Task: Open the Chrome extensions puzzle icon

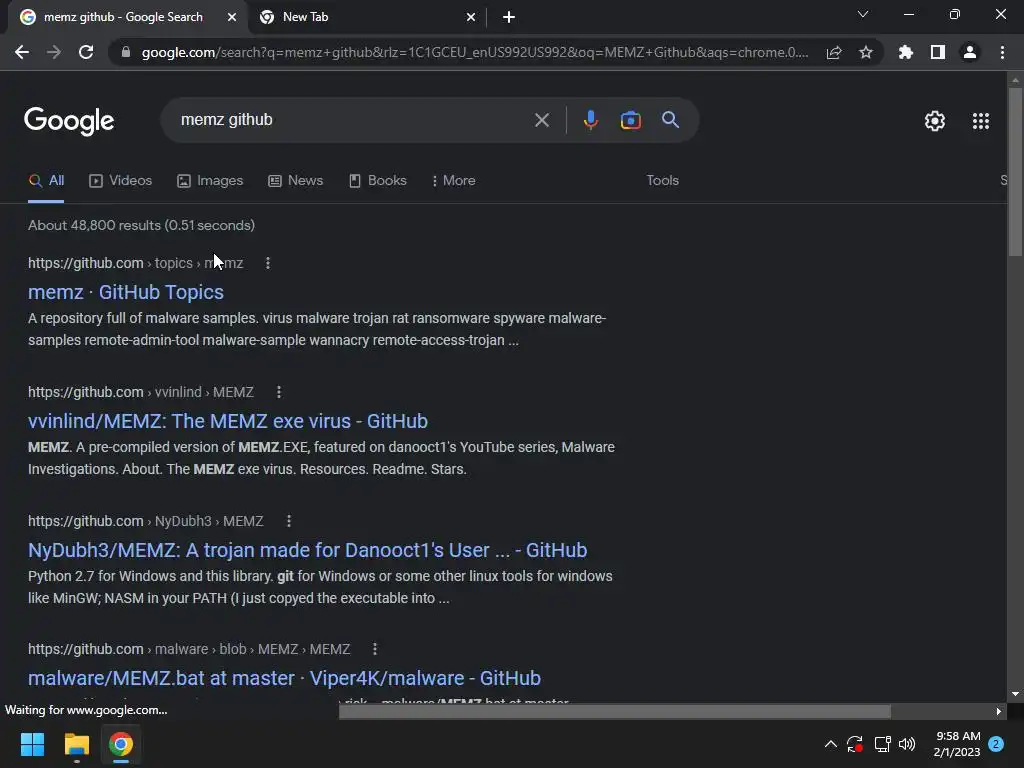Action: pos(906,52)
